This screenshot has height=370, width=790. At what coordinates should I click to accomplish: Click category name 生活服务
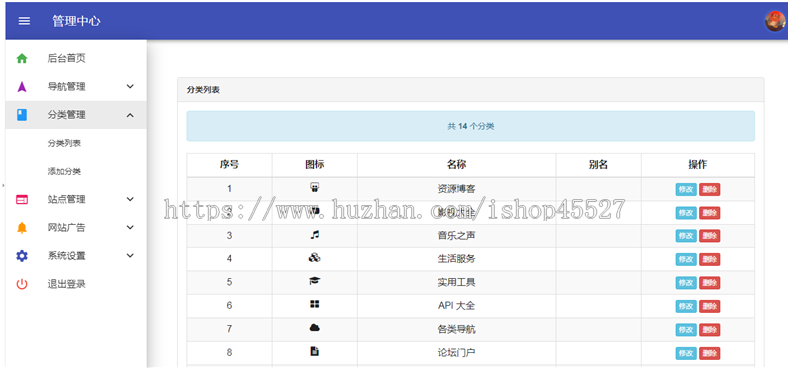(x=456, y=259)
